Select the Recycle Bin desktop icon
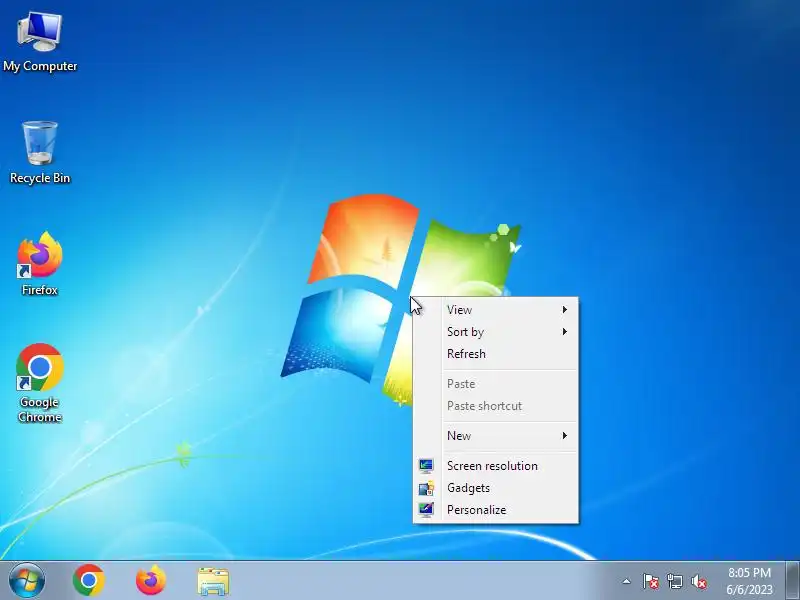 point(40,152)
